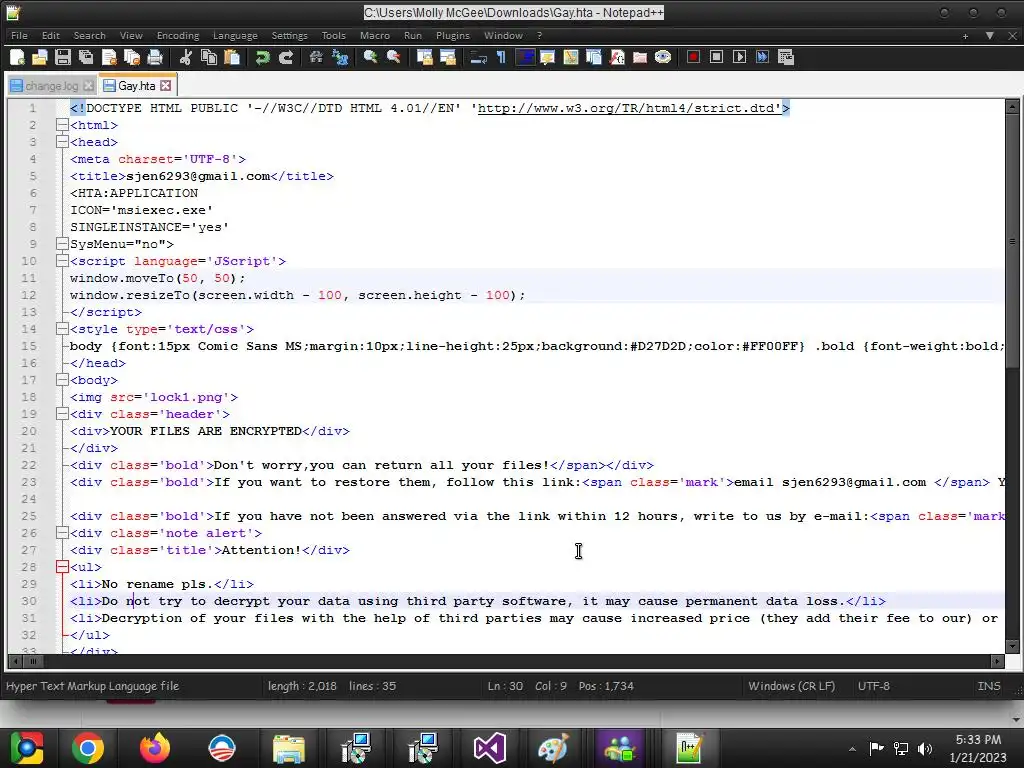This screenshot has height=768, width=1024.
Task: Switch to the change.log tab
Action: point(52,86)
